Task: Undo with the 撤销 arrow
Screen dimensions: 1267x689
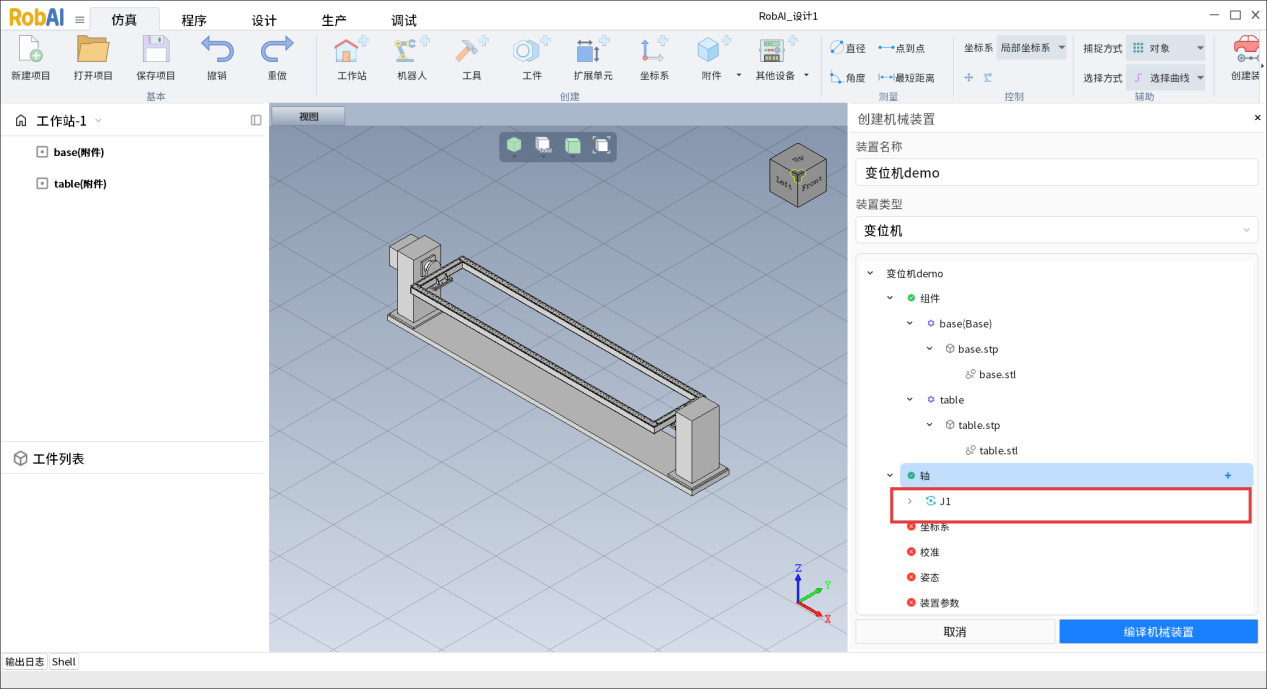Action: click(x=217, y=50)
